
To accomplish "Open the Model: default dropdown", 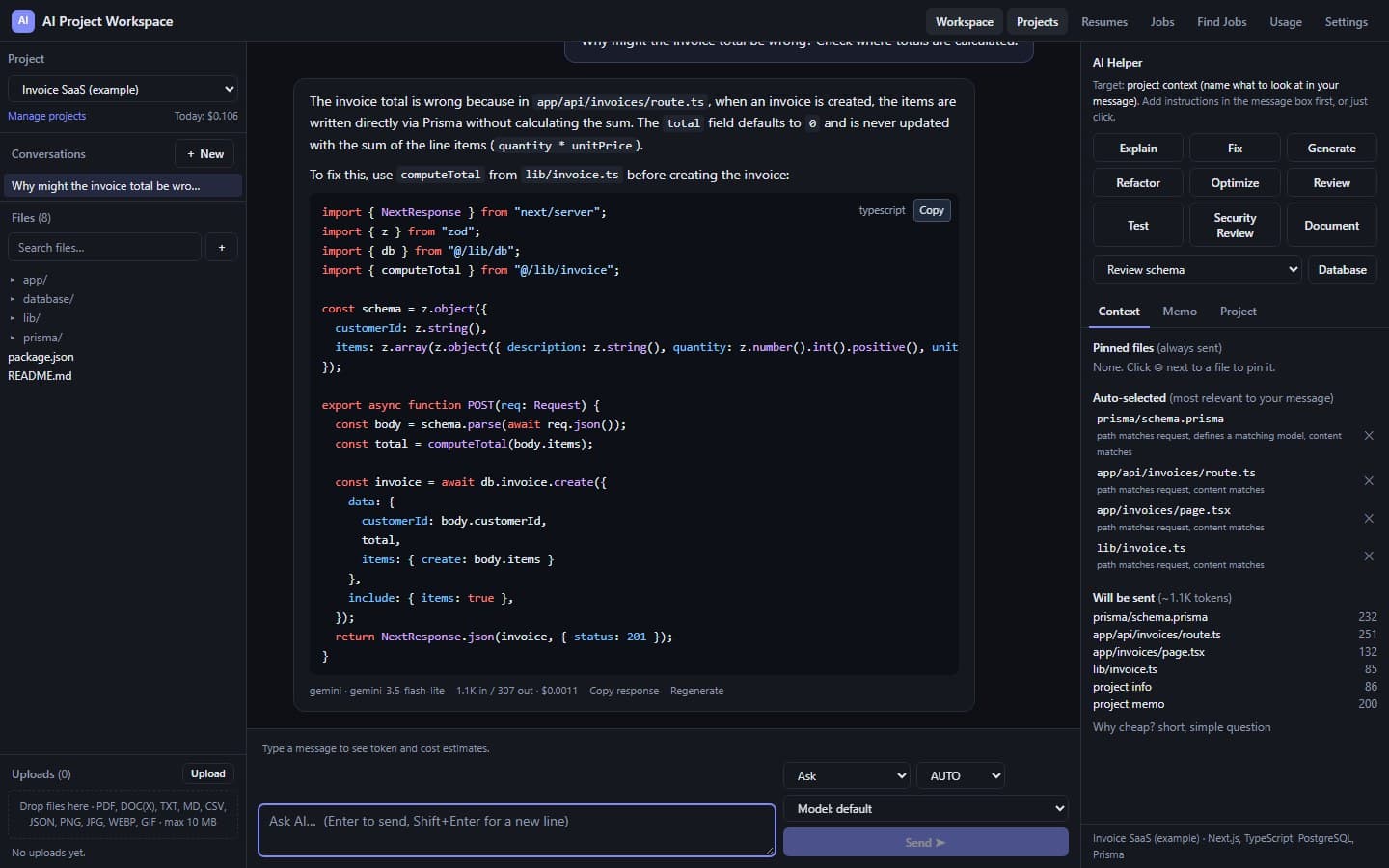I will (926, 809).
